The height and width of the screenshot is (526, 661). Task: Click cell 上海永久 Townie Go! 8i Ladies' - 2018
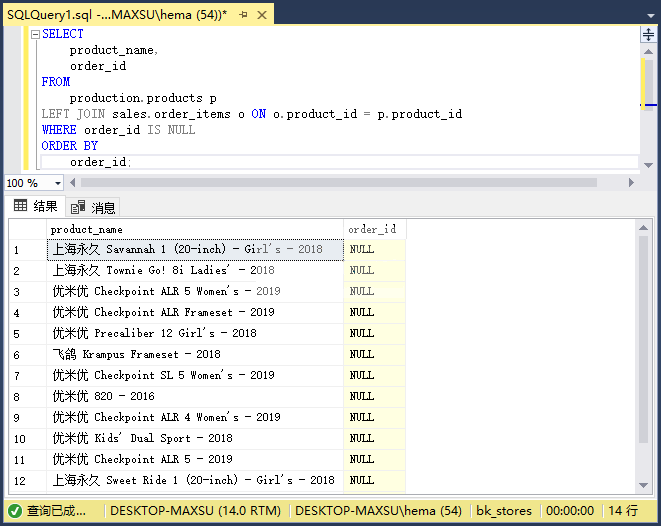[x=195, y=271]
